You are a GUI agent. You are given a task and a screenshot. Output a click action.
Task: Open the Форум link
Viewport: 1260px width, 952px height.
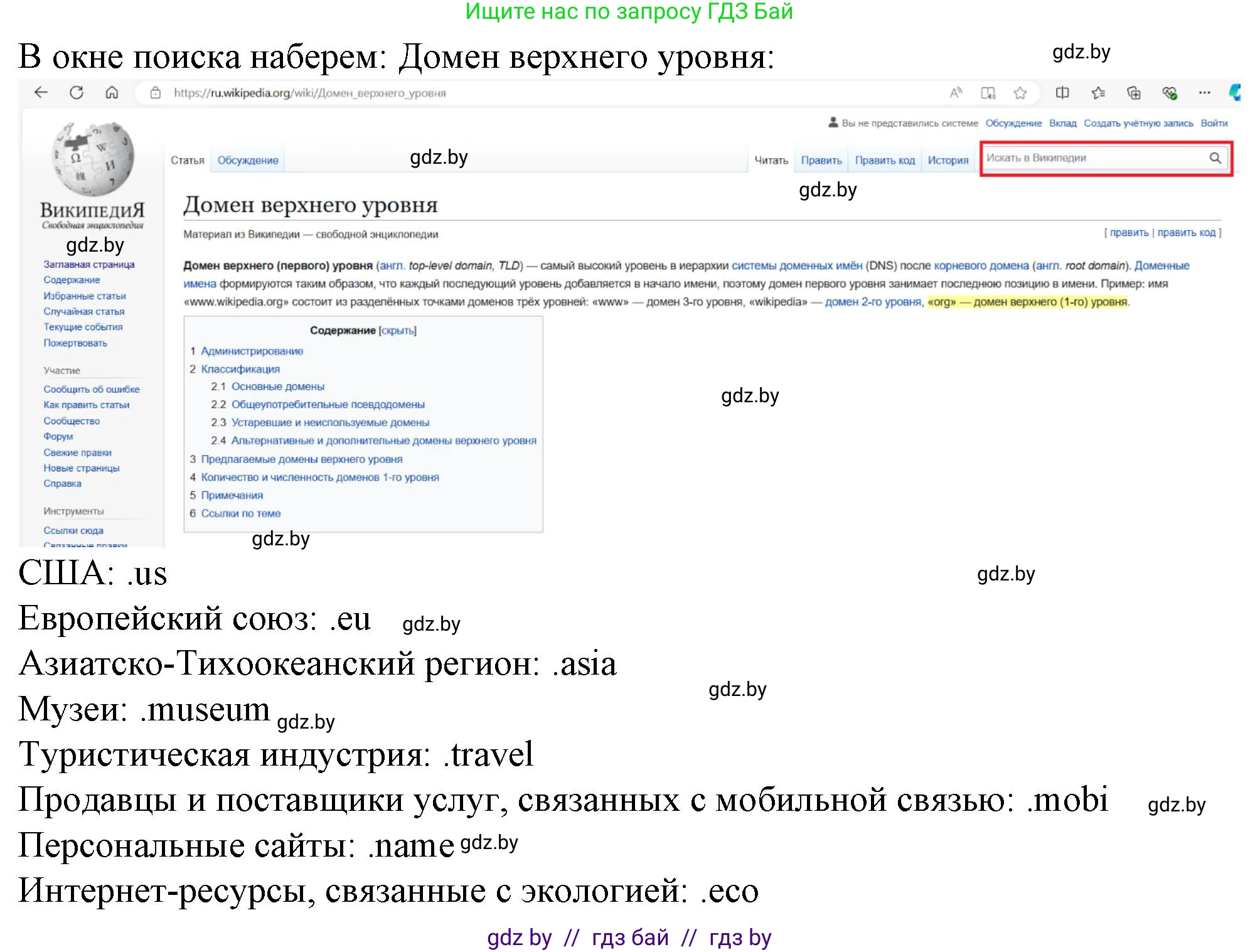58,437
